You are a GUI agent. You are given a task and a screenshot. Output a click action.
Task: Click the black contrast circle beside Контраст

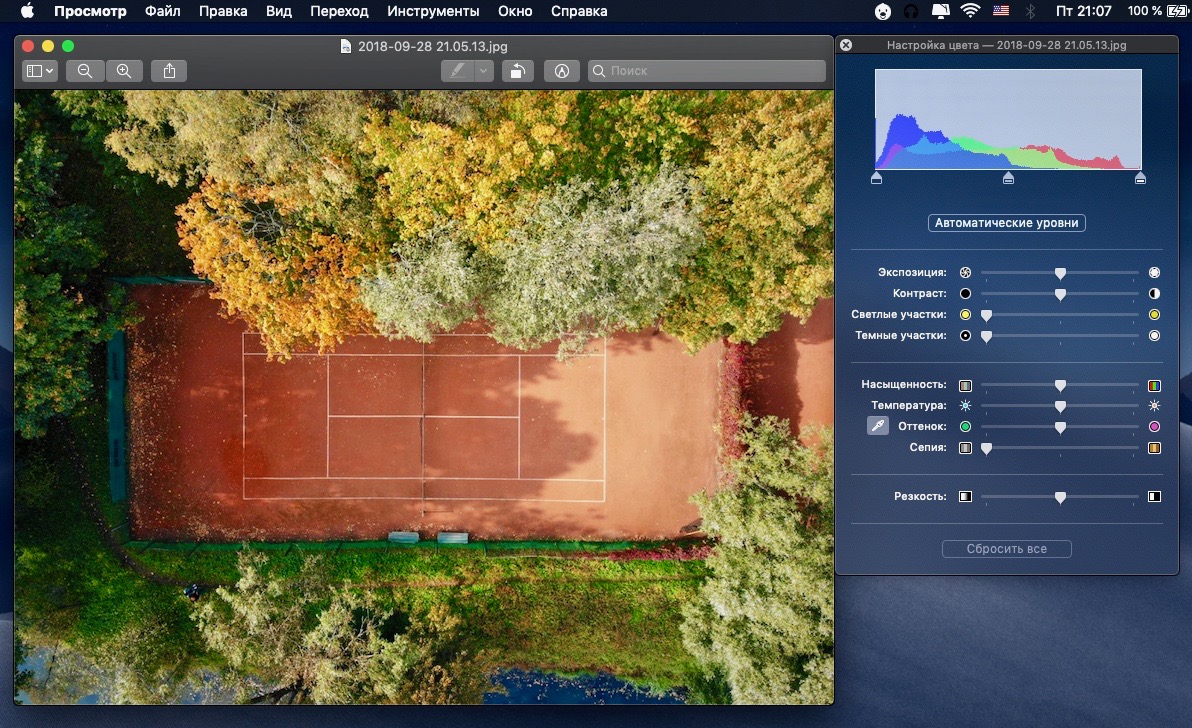click(x=964, y=293)
